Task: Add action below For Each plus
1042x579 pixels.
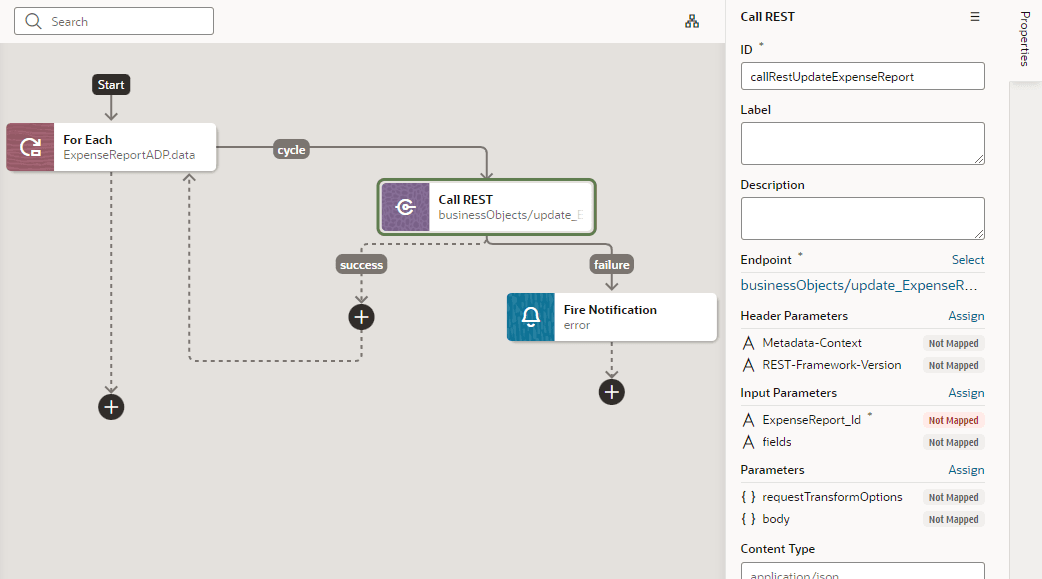Action: point(111,407)
